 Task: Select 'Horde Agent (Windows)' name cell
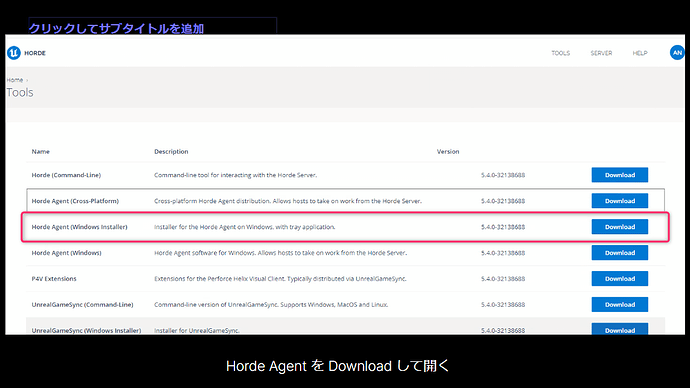pyautogui.click(x=66, y=253)
